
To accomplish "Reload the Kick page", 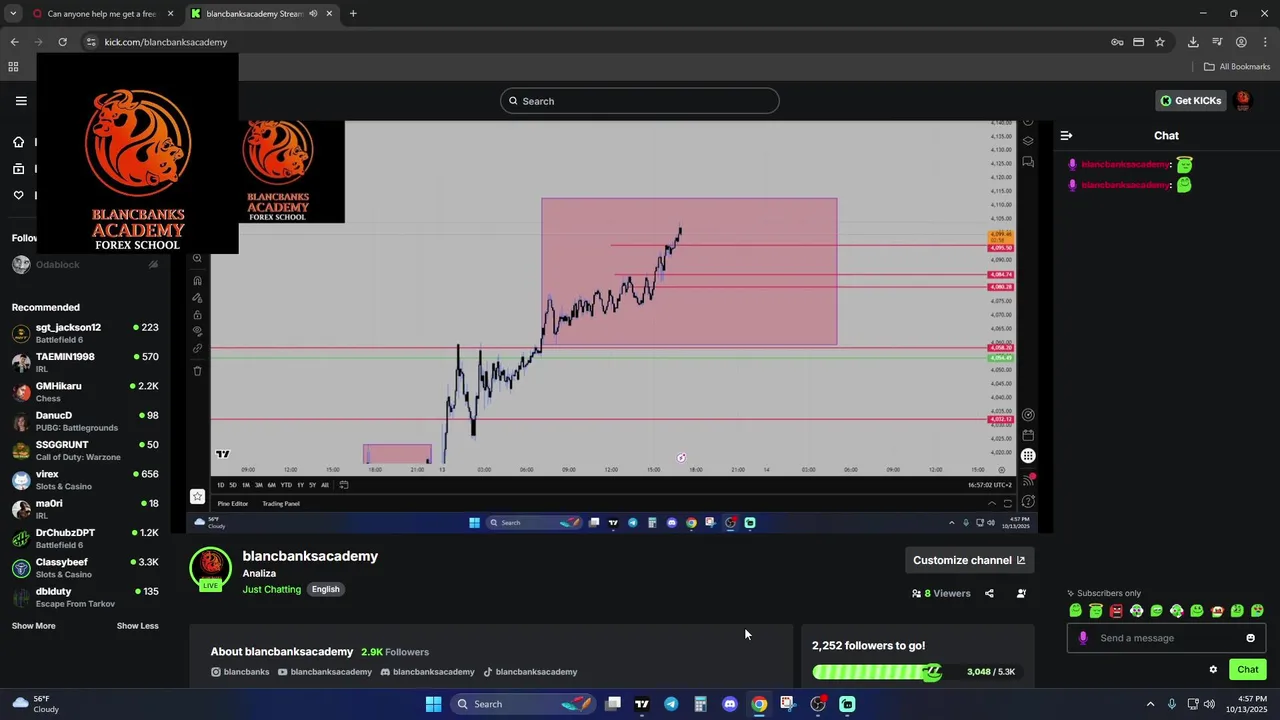I will [62, 42].
